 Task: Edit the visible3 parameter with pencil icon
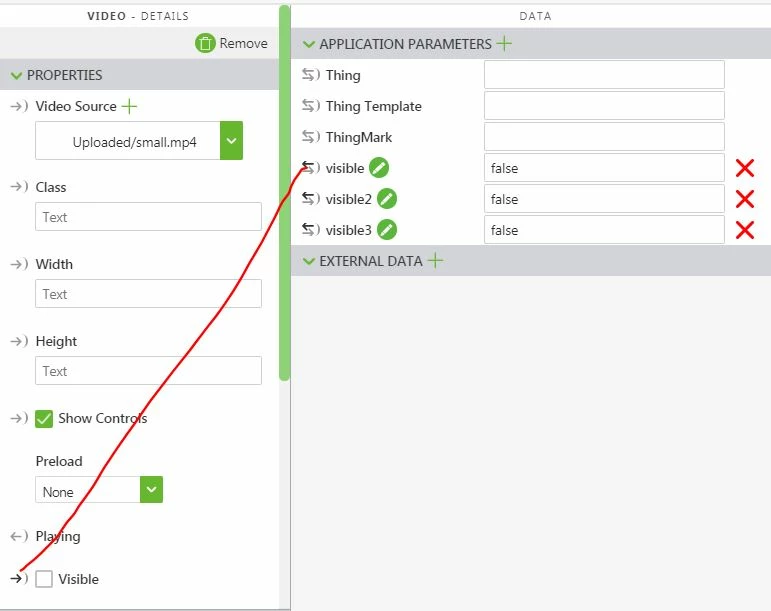pos(386,230)
